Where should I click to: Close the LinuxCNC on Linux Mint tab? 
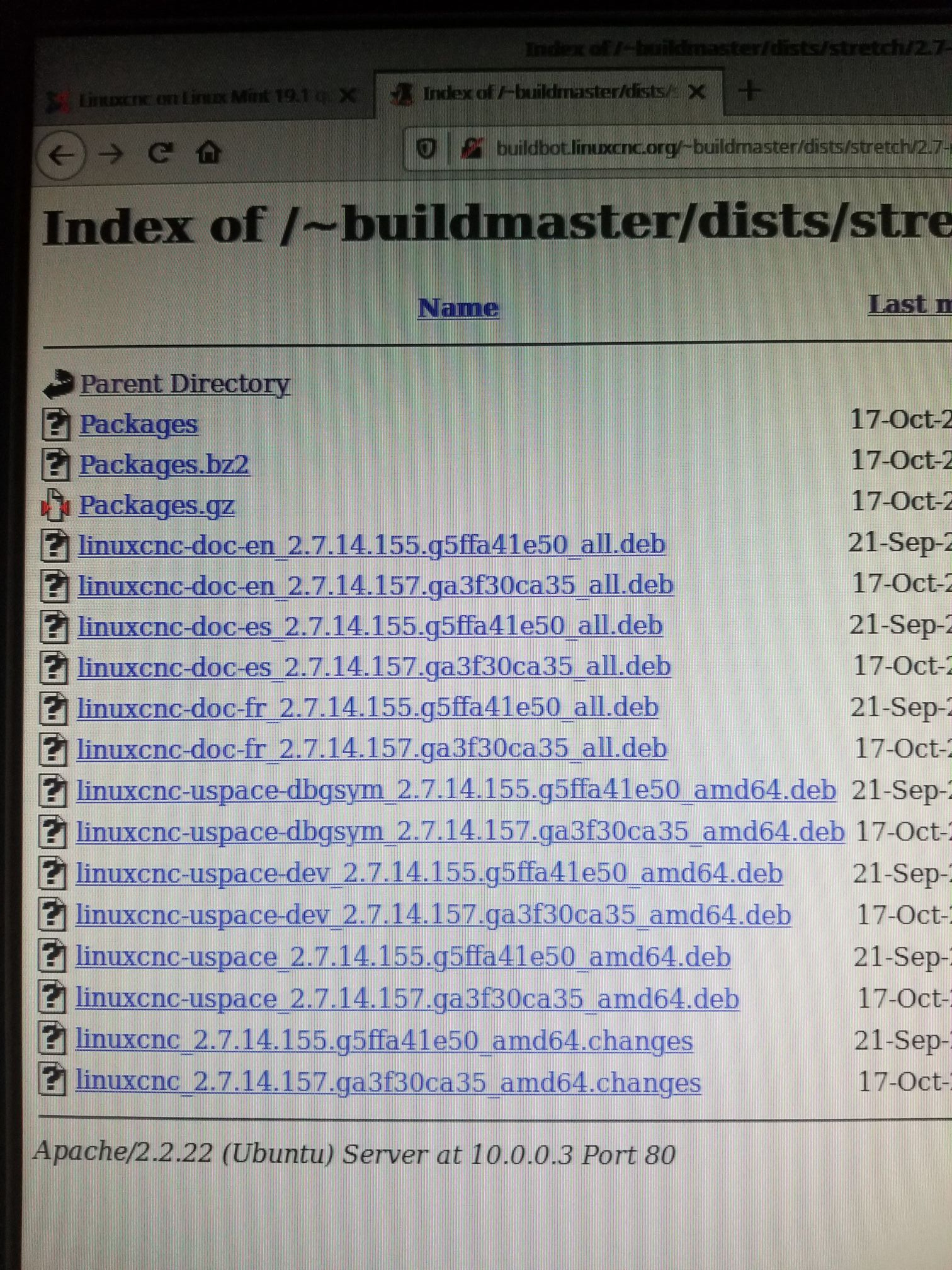click(x=347, y=96)
